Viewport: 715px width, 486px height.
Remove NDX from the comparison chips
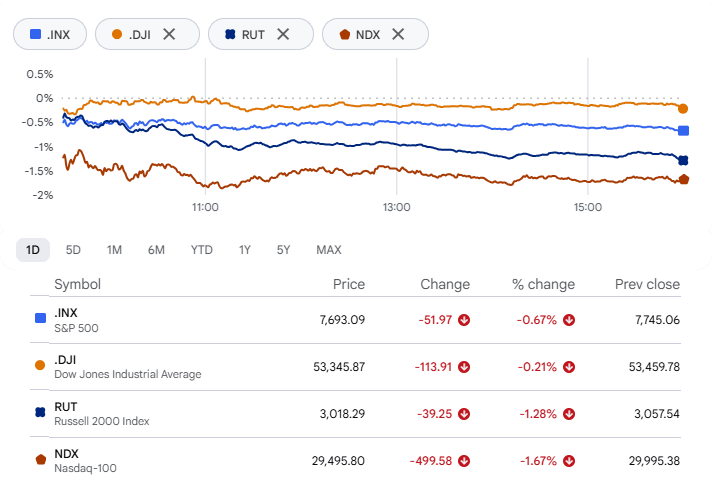[x=398, y=34]
